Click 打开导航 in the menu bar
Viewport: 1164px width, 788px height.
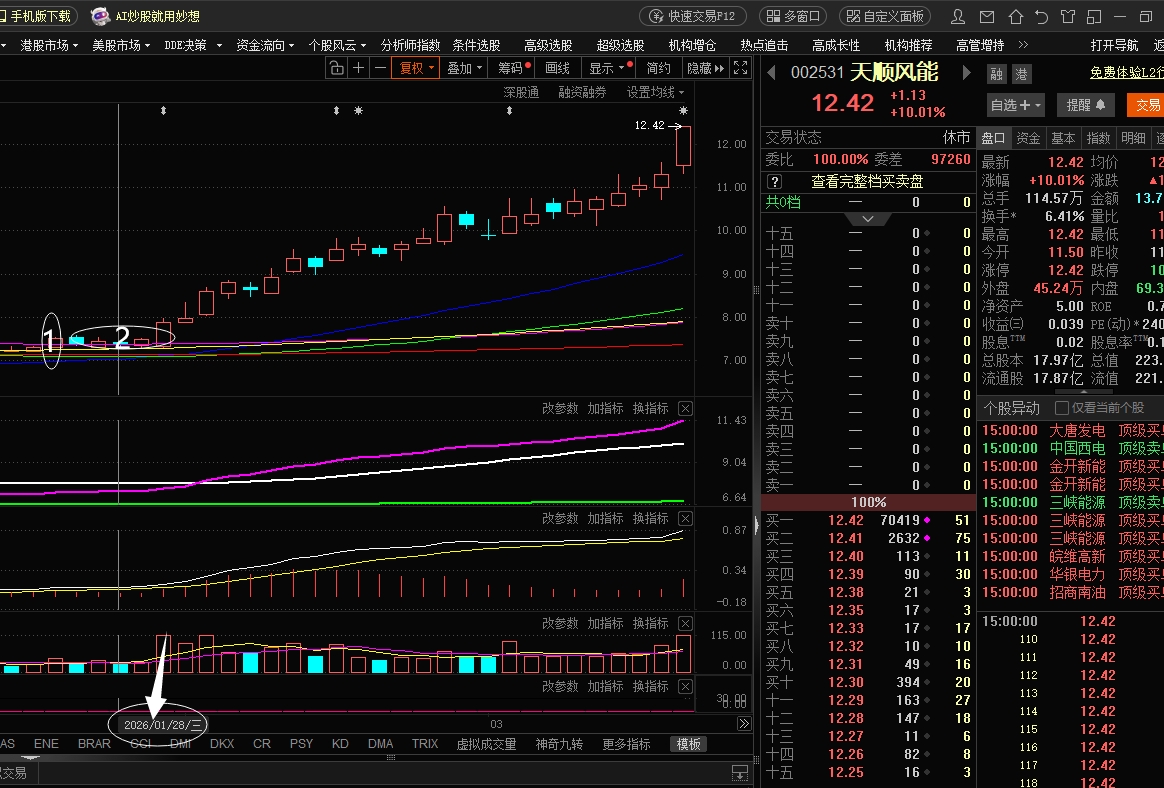point(1114,45)
